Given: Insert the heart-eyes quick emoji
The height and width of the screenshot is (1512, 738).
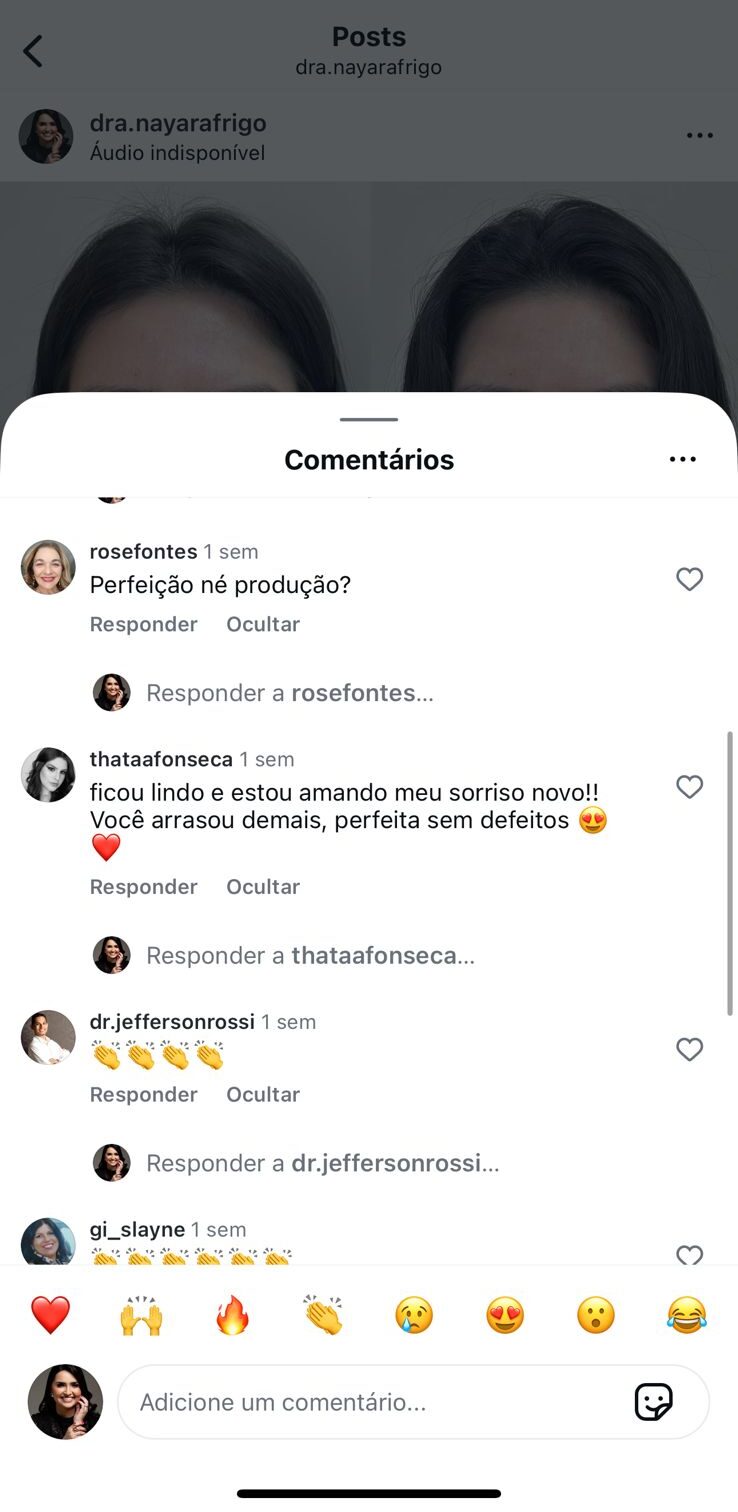Looking at the screenshot, I should click(x=505, y=1315).
